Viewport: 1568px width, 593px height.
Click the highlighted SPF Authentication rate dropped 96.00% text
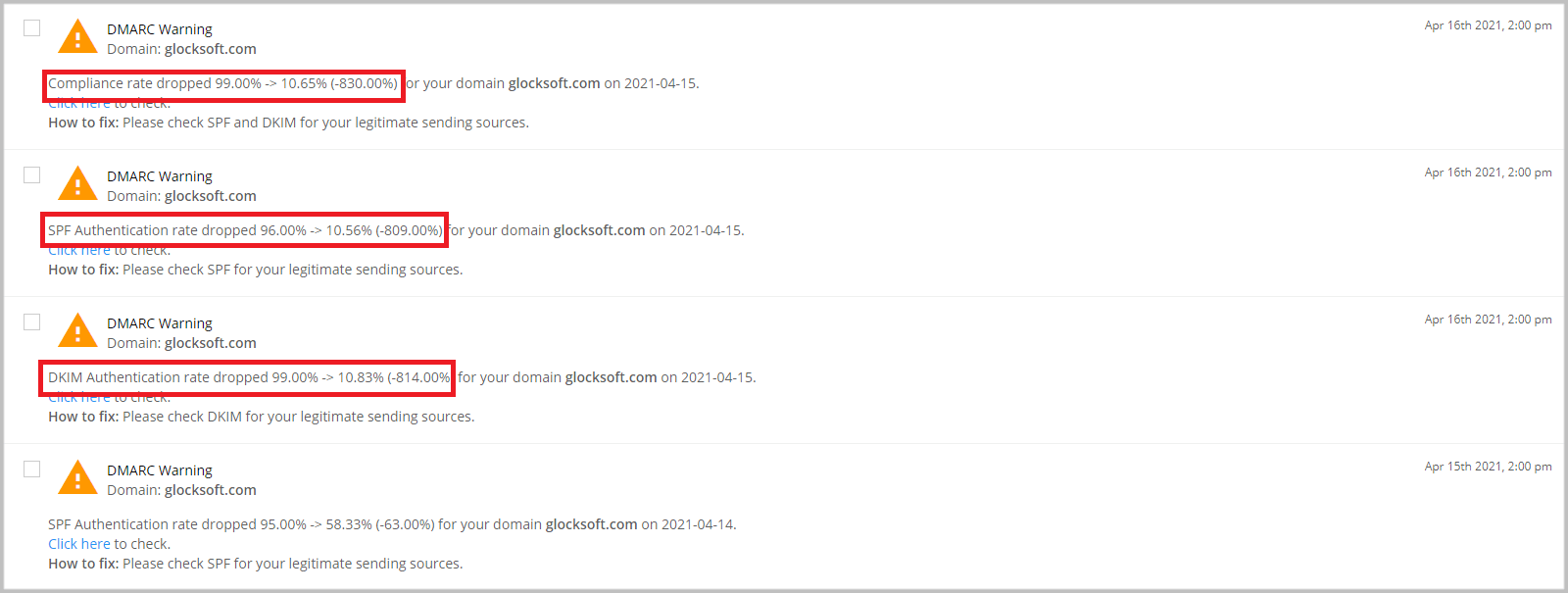[245, 230]
